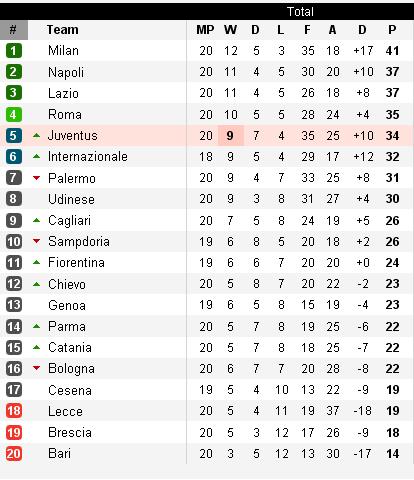Viewport: 414px width, 480px height.
Task: Click the red rank 20 badge
Action: pos(14,454)
